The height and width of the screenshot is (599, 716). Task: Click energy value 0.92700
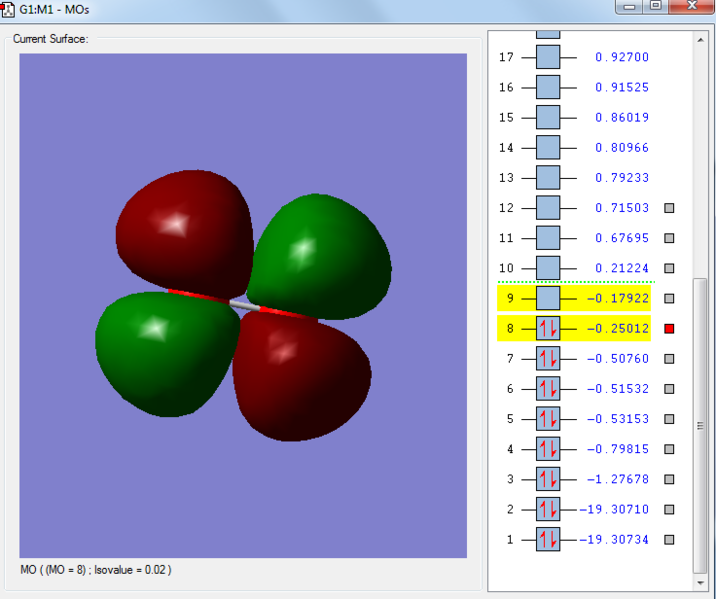coord(622,57)
